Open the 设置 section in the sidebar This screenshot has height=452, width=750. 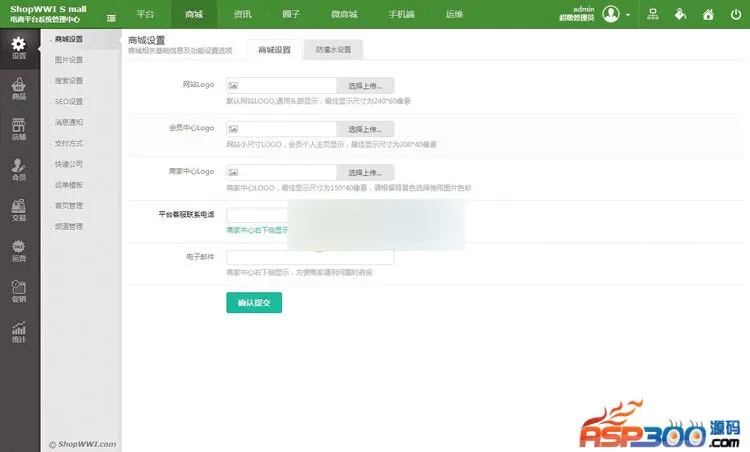tap(19, 48)
